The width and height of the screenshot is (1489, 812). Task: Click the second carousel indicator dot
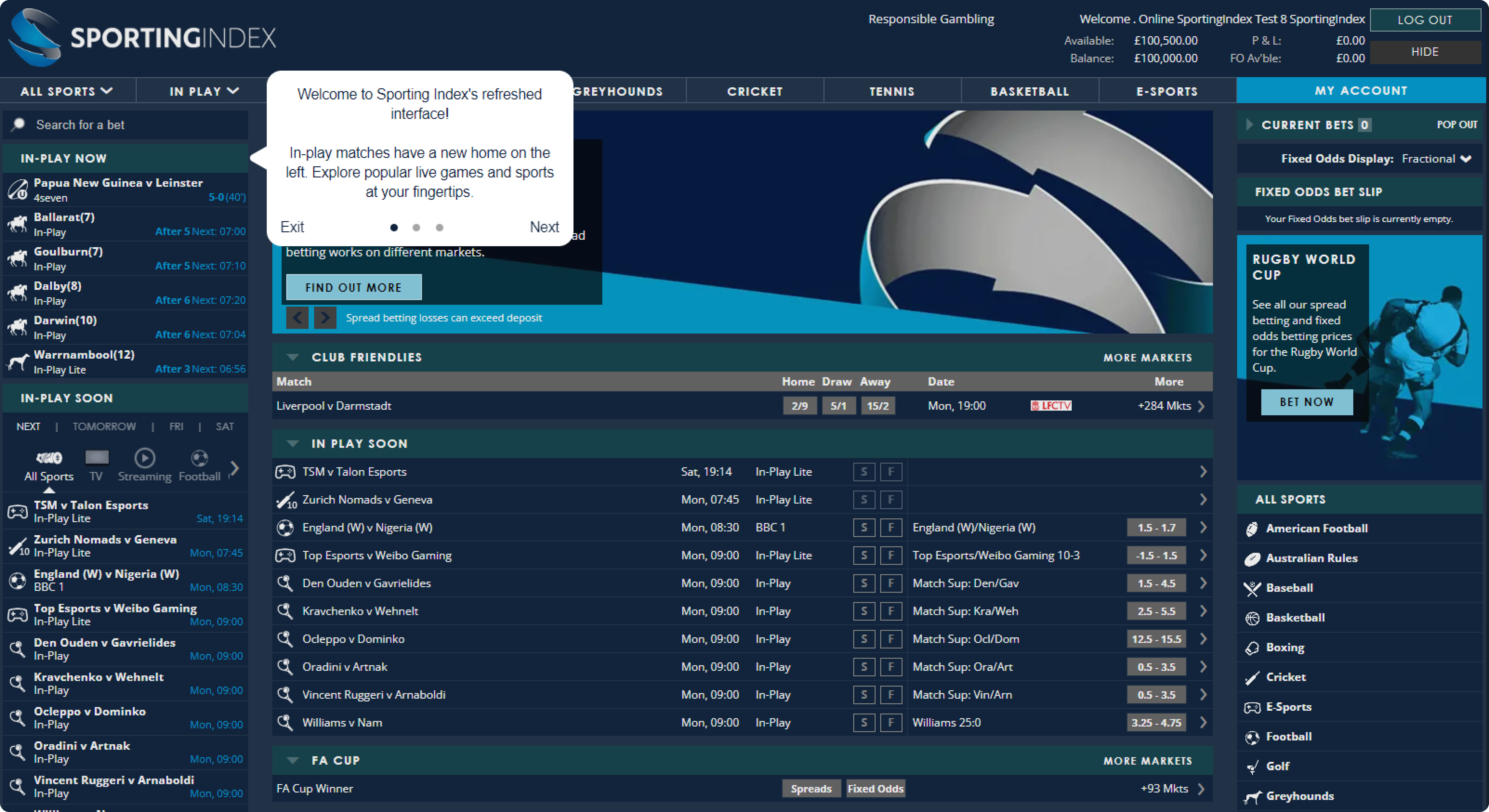coord(416,228)
